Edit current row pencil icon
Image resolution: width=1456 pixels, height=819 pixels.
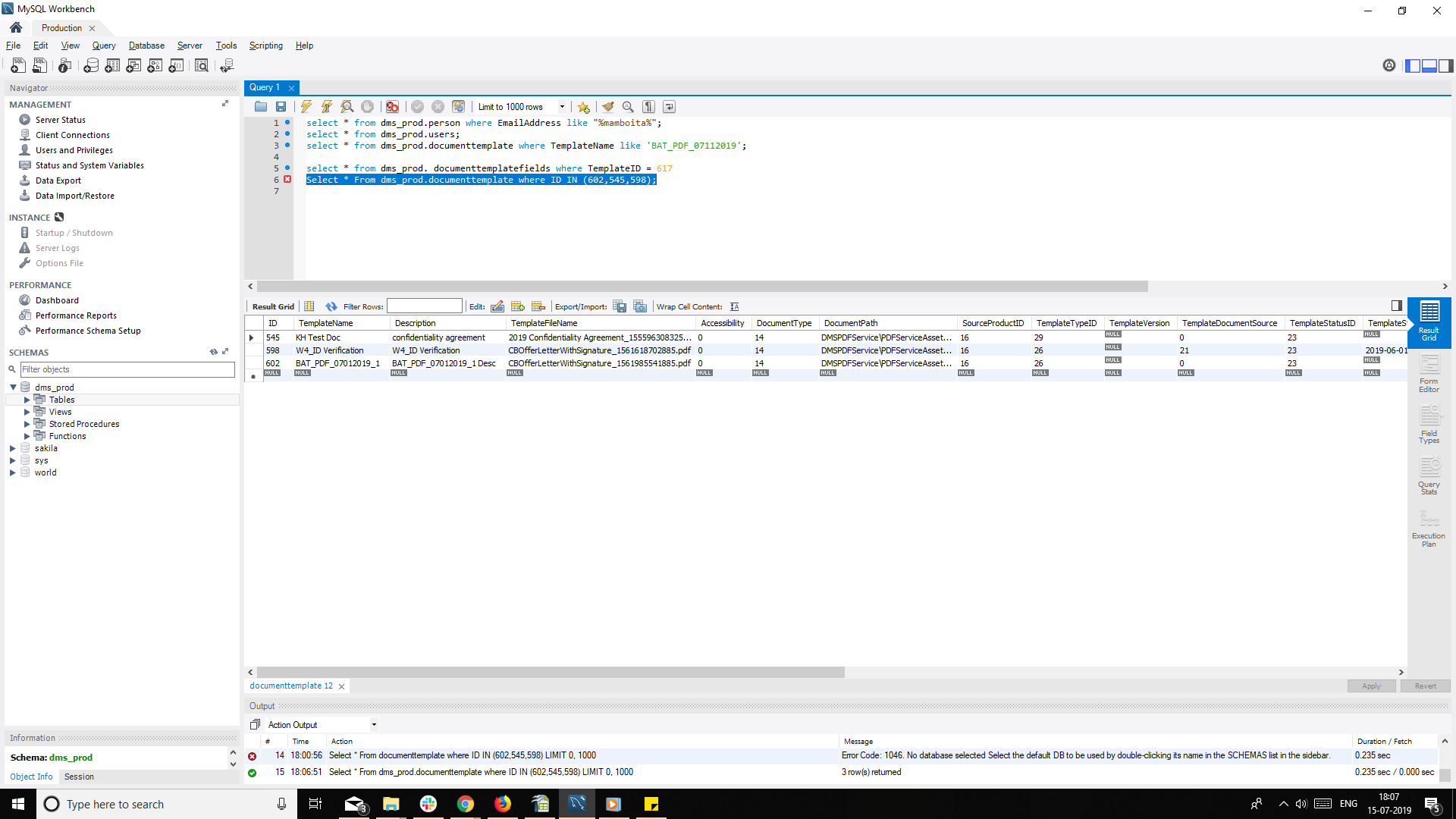pyautogui.click(x=497, y=306)
